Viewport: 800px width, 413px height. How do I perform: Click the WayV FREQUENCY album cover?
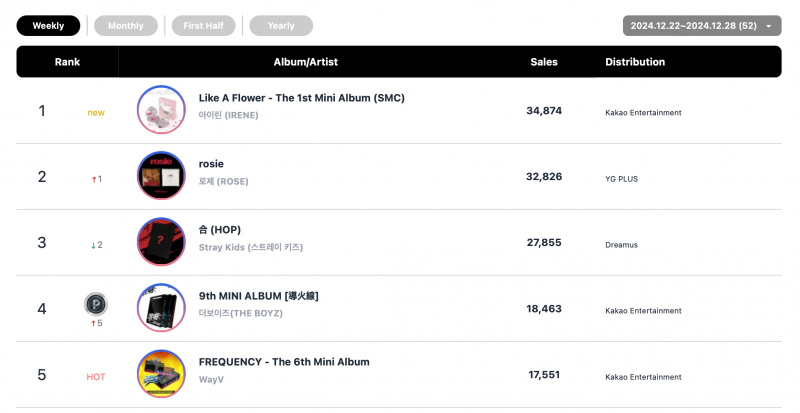(x=161, y=374)
